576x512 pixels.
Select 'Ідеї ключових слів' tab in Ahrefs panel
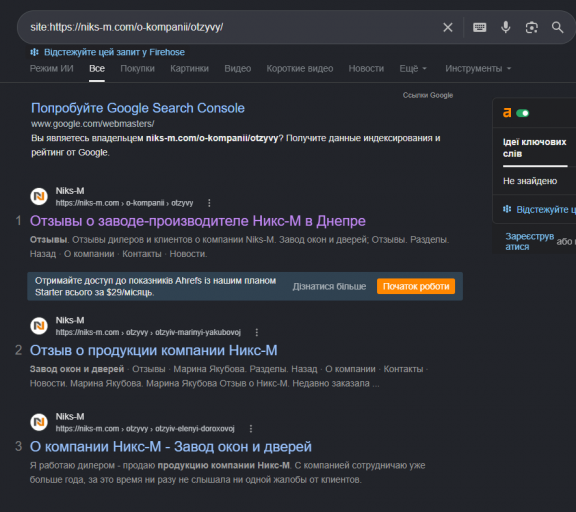[x=534, y=148]
